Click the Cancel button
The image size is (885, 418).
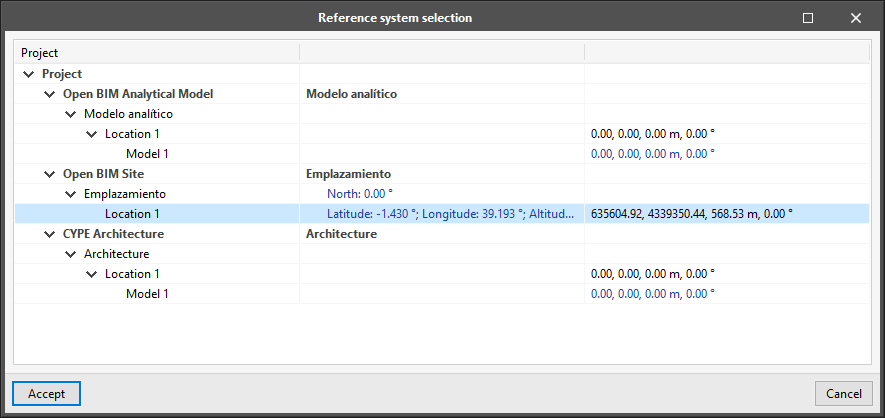tap(844, 394)
